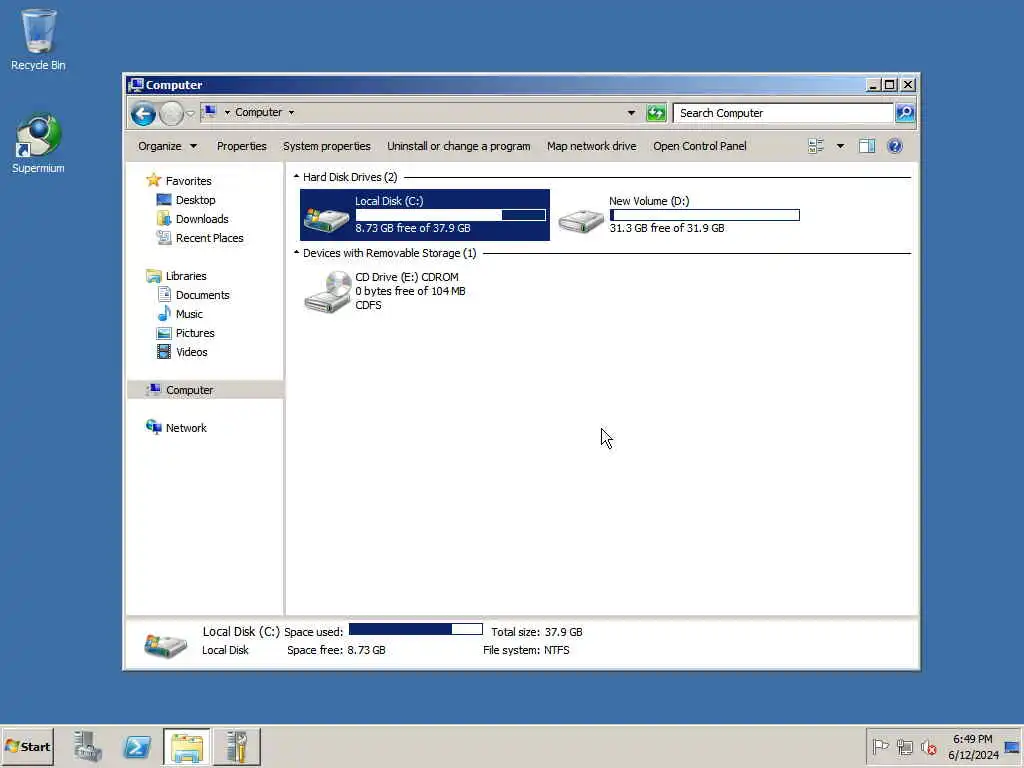The height and width of the screenshot is (768, 1024).
Task: Click the muted volume tray icon
Action: tap(928, 746)
